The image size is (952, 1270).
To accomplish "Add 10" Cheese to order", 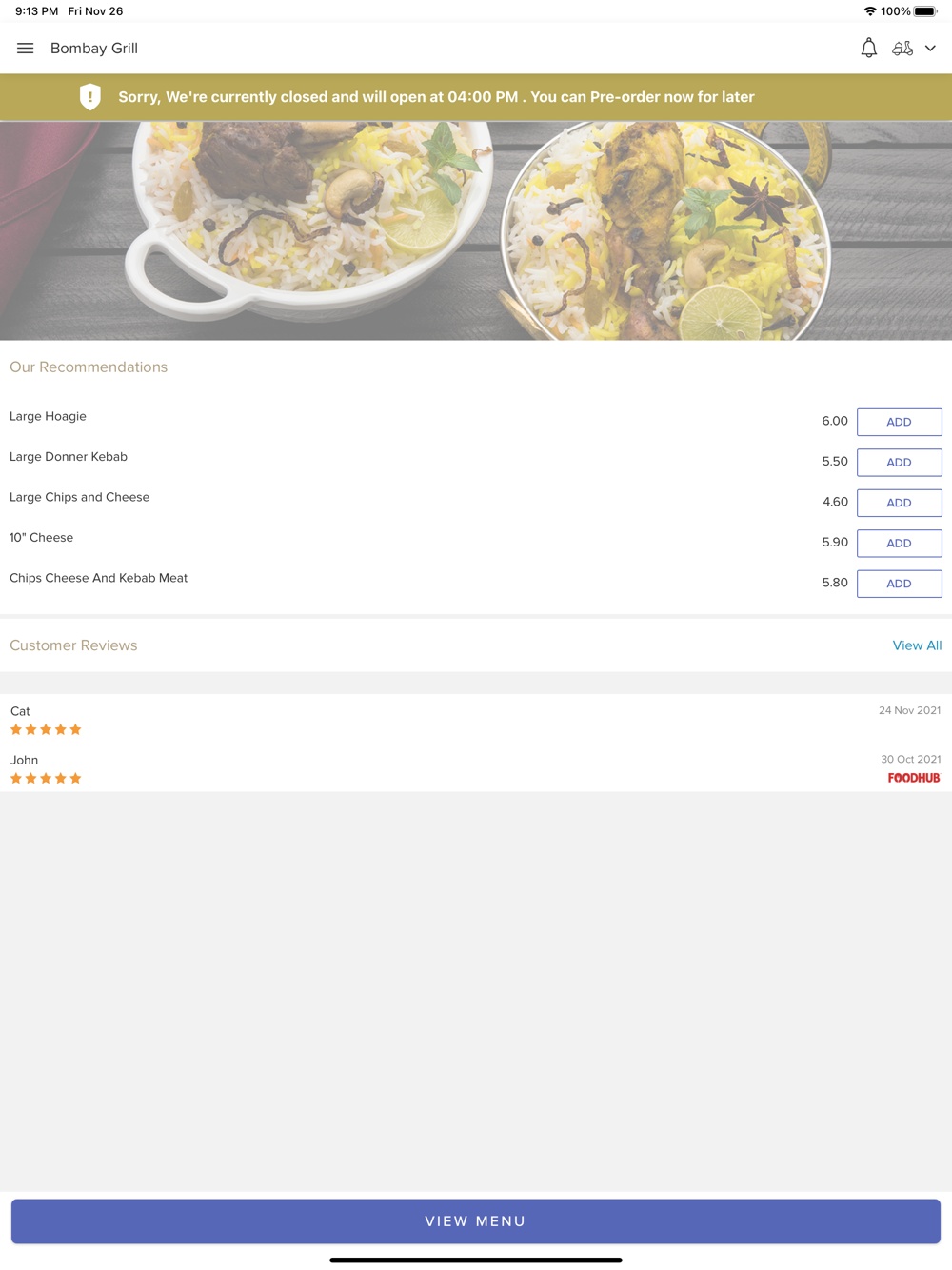I will pos(900,544).
